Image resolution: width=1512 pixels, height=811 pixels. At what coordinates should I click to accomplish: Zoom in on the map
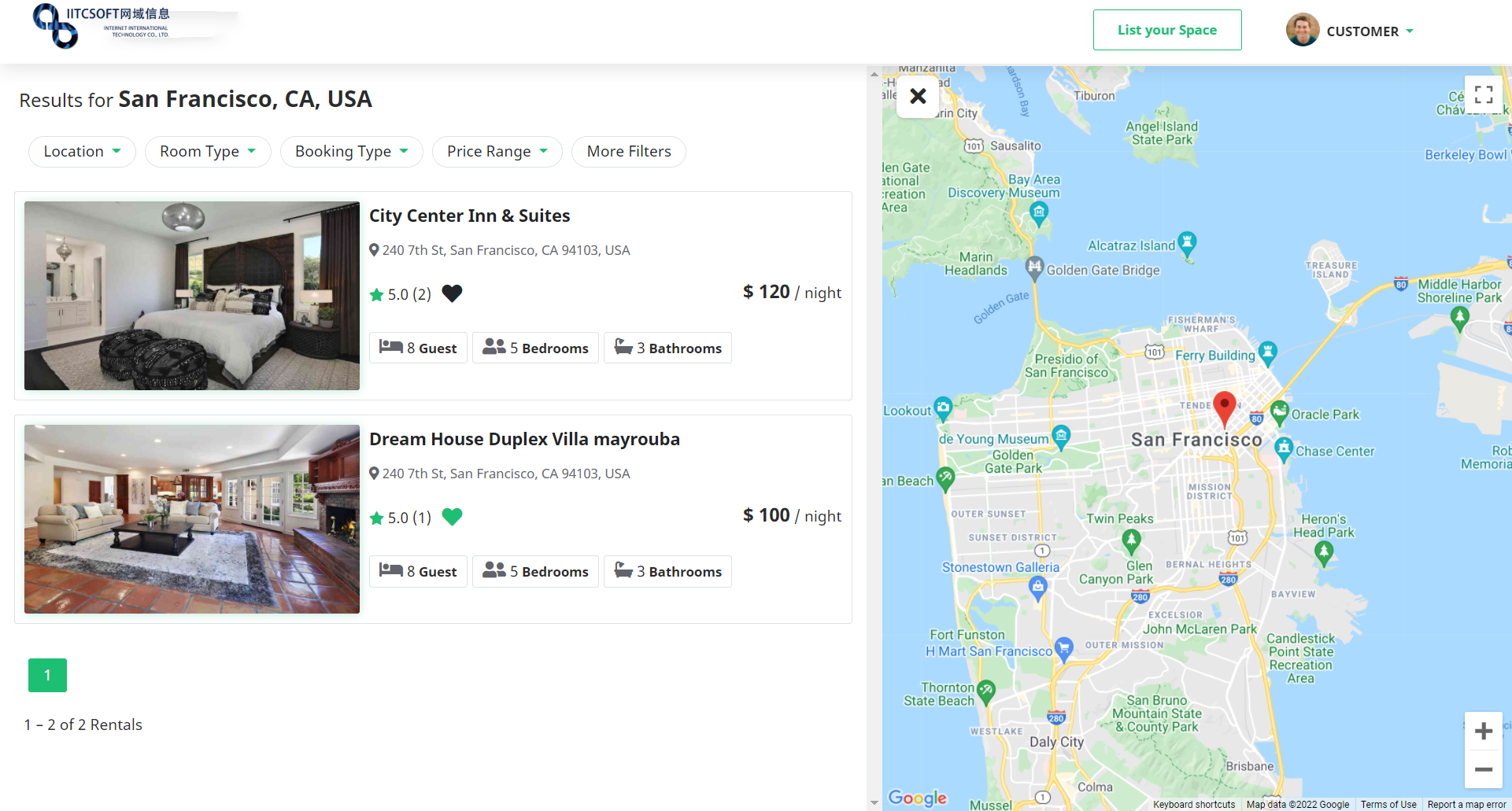pyautogui.click(x=1484, y=731)
